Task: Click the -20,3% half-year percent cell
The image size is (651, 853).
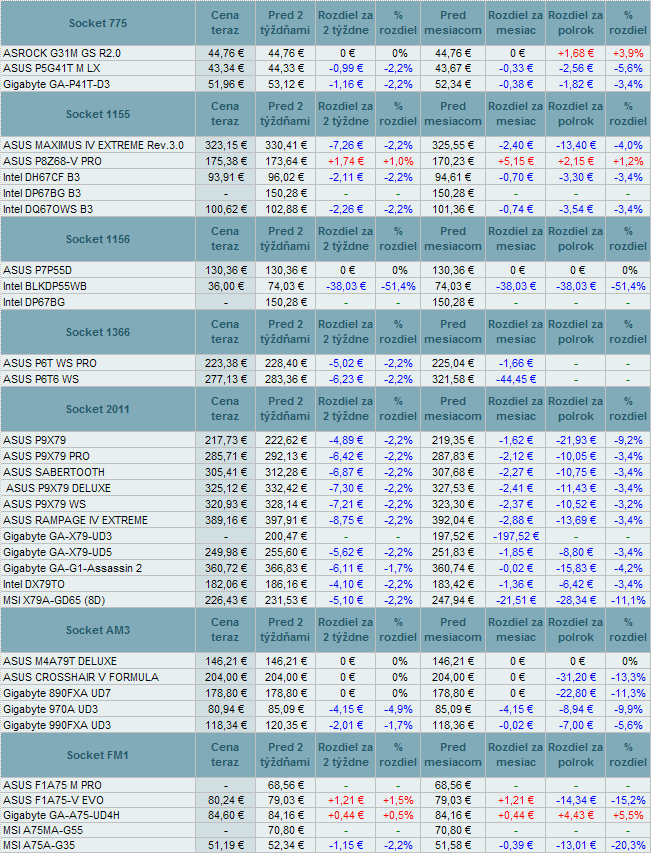Action: coord(628,846)
